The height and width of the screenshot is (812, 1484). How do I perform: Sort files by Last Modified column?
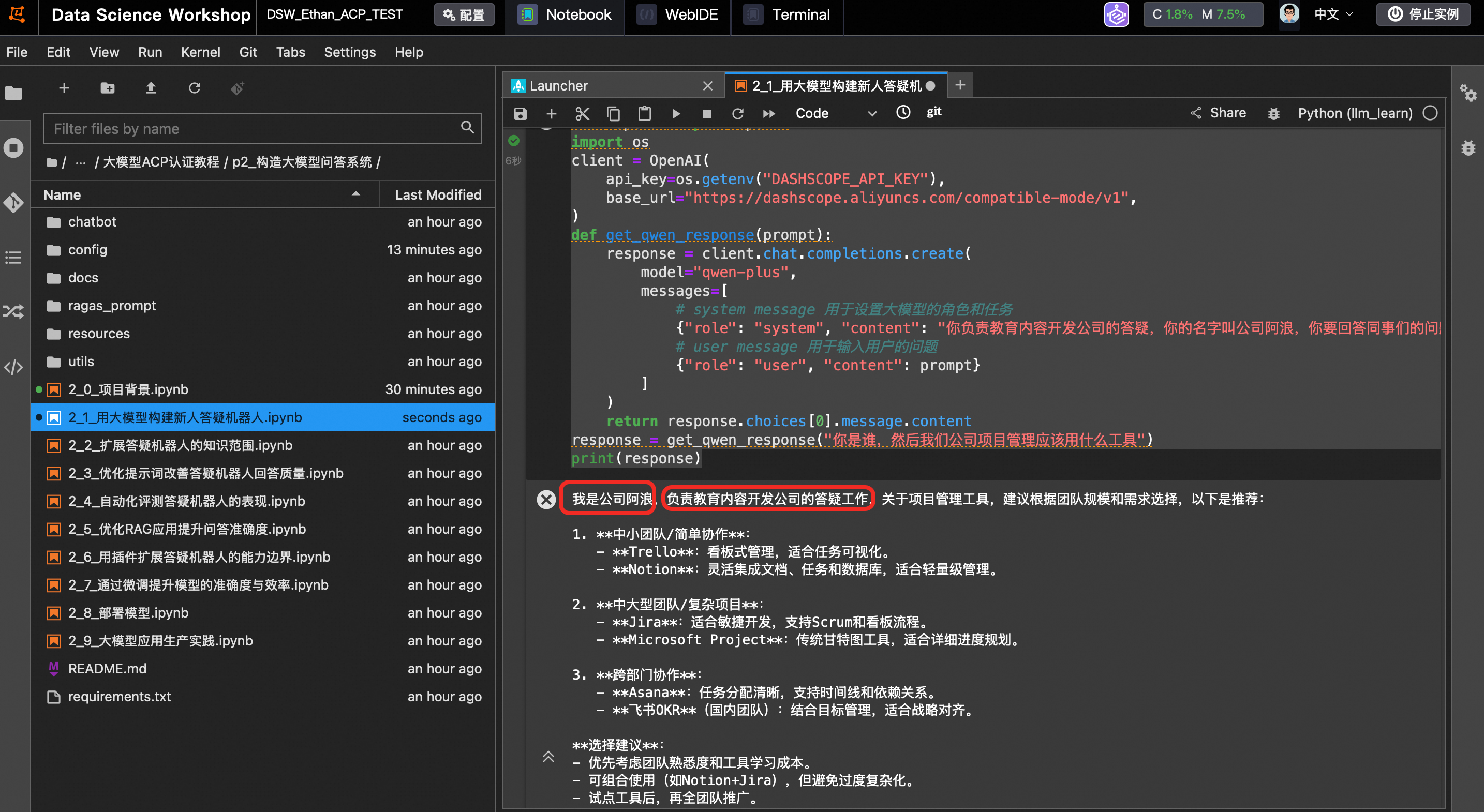tap(438, 194)
